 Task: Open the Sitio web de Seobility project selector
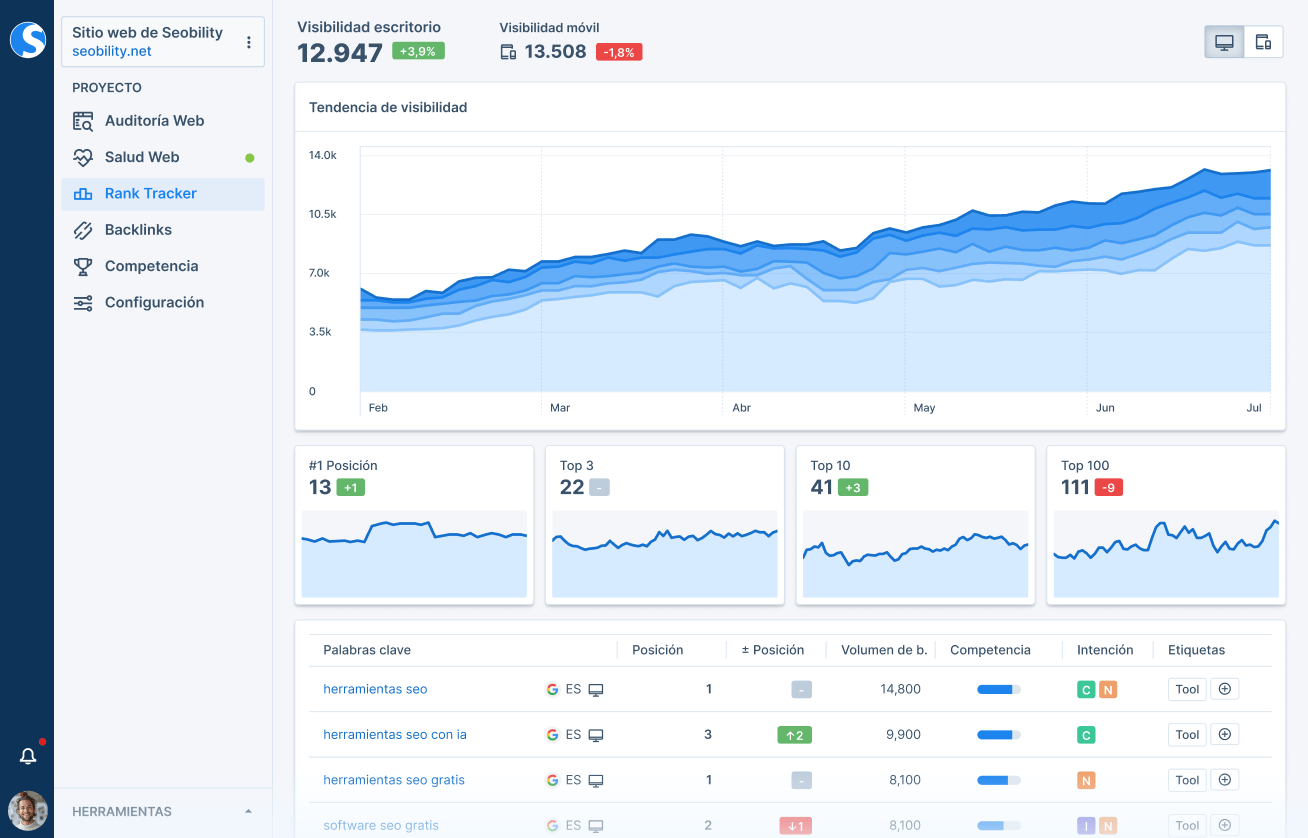150,41
